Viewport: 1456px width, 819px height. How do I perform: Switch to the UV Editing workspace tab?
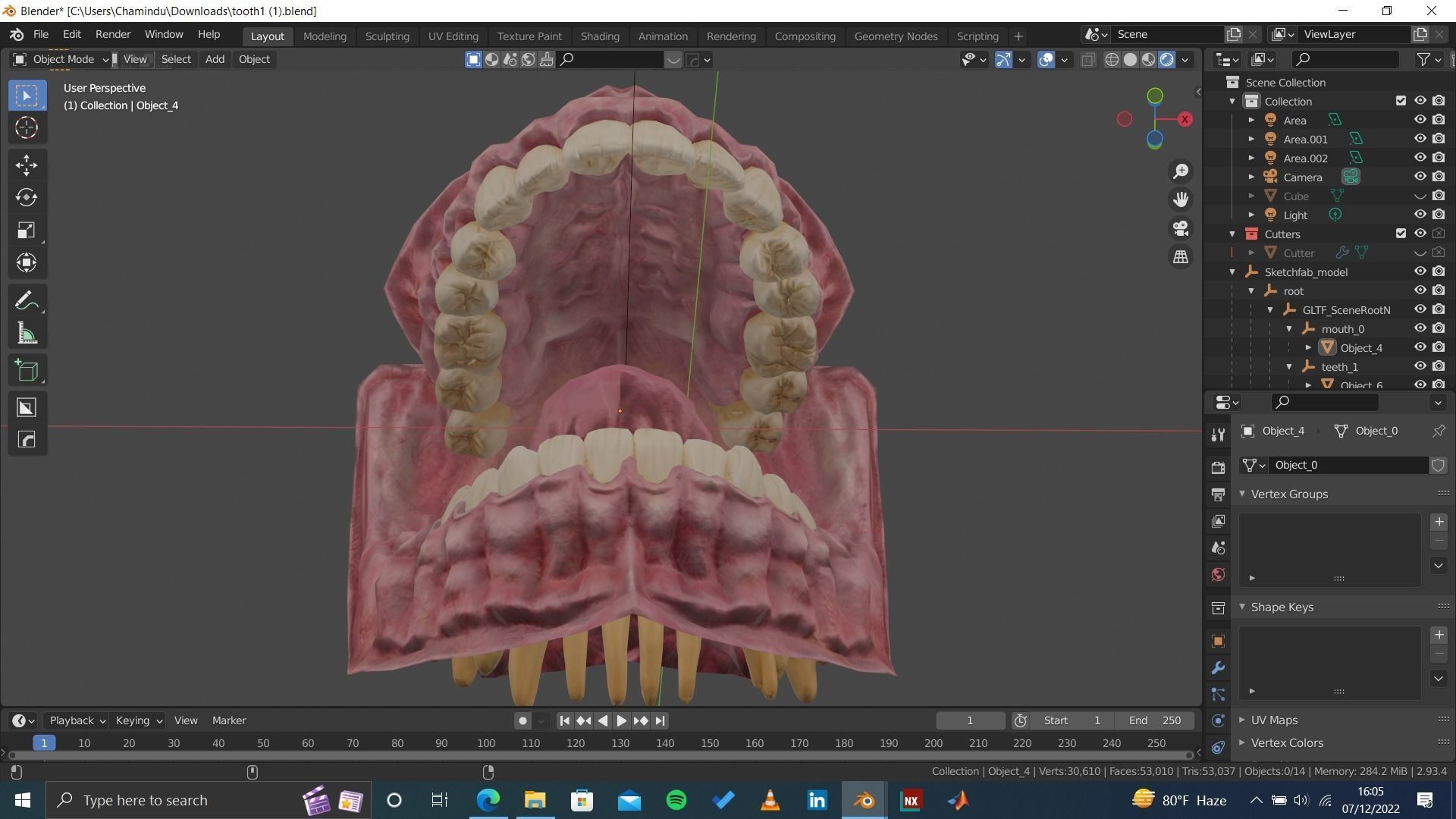tap(453, 36)
